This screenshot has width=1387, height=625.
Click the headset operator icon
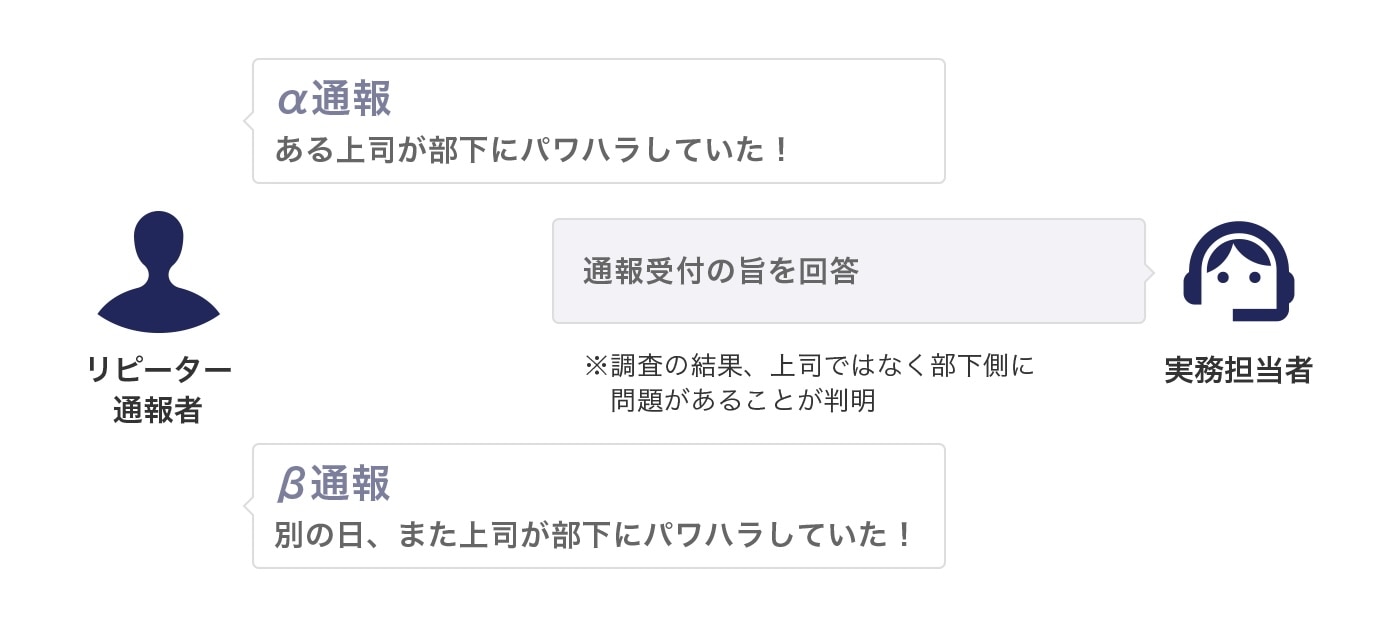[x=1238, y=271]
